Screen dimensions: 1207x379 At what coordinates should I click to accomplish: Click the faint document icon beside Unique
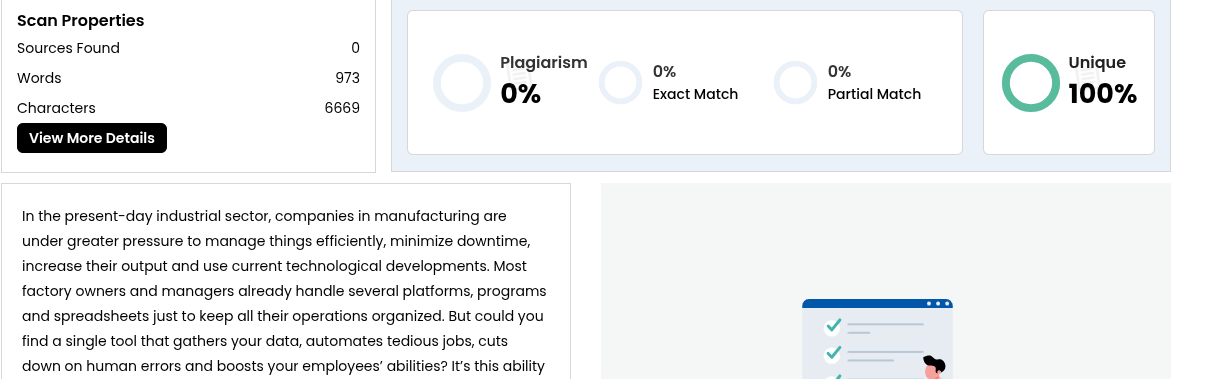[x=1087, y=77]
